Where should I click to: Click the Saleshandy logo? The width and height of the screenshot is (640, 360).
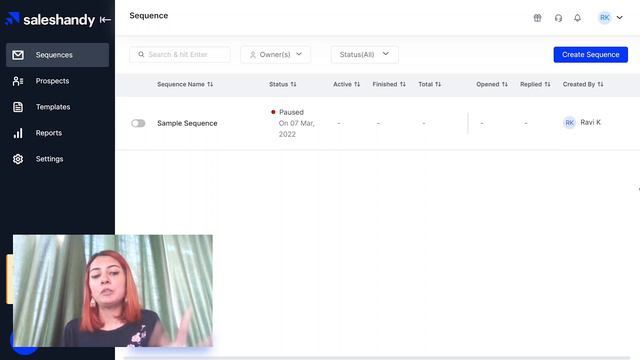(x=50, y=19)
